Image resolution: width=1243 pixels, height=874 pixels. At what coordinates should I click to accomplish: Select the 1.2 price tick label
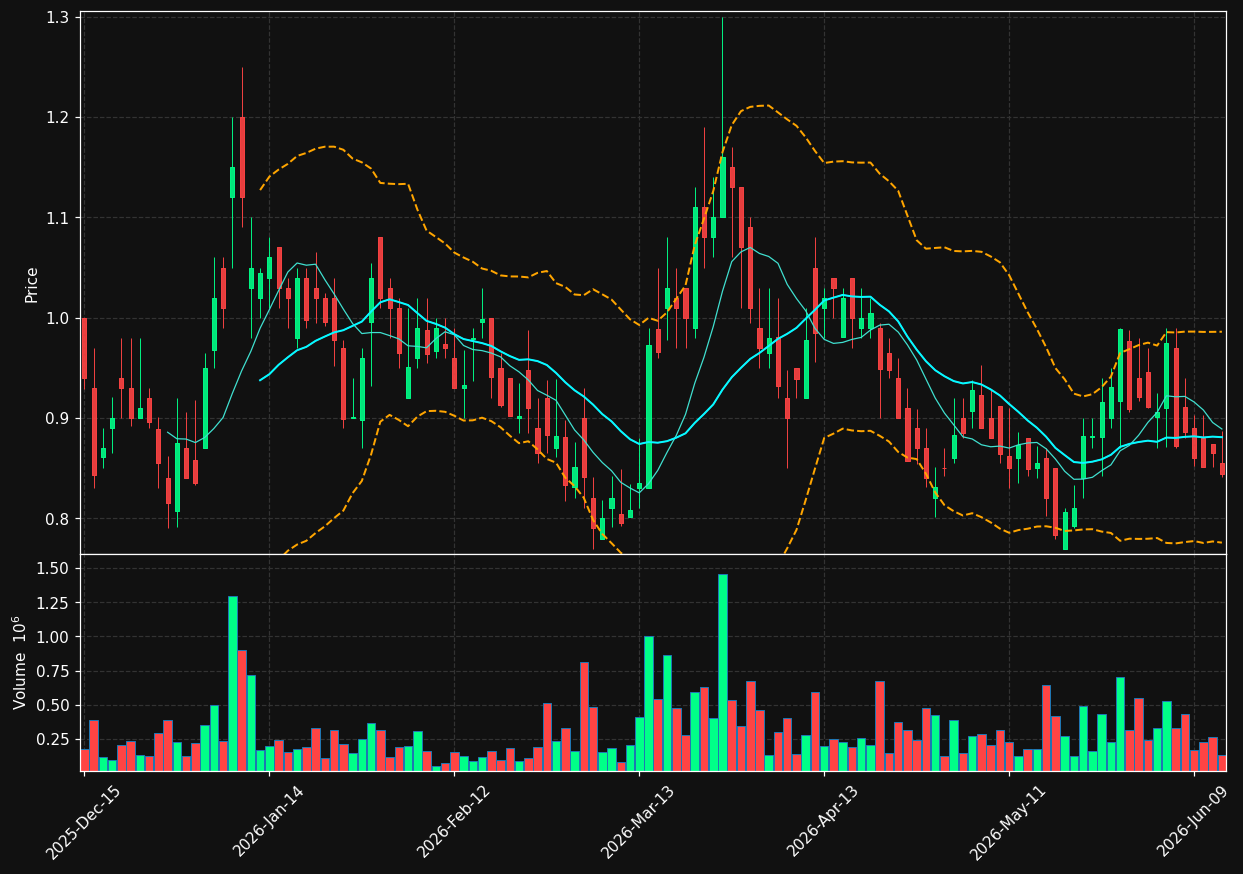[57, 118]
